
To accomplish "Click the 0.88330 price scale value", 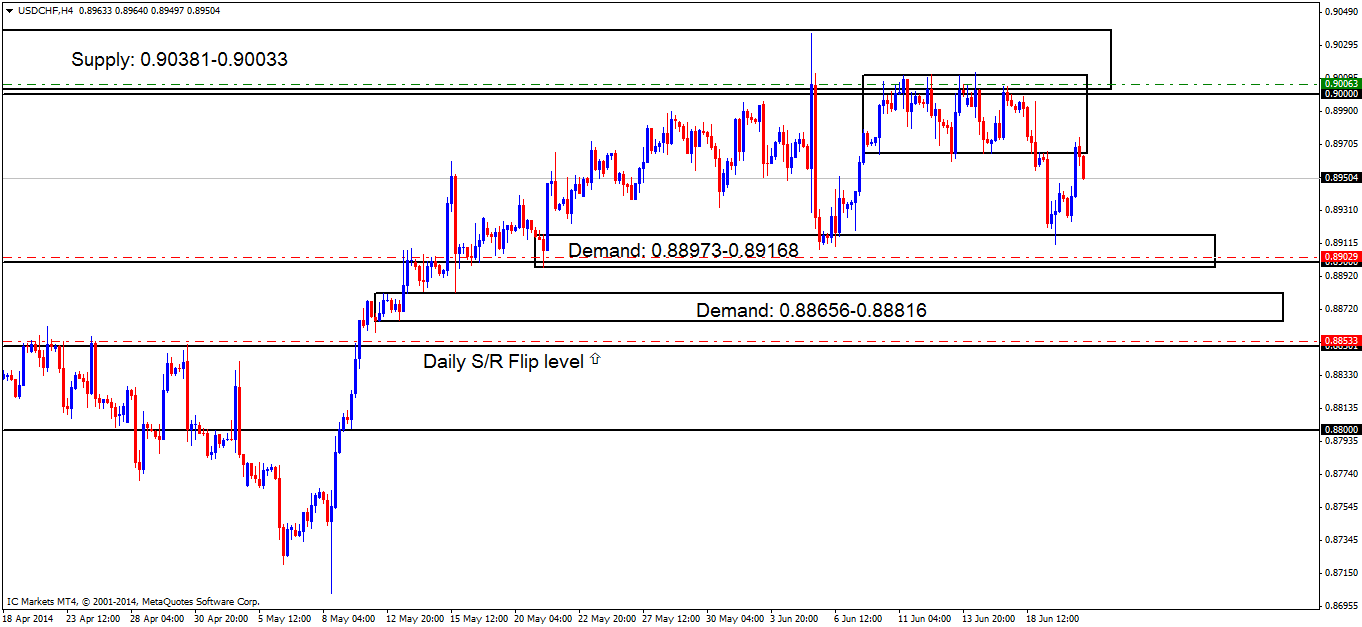I will [x=1341, y=375].
